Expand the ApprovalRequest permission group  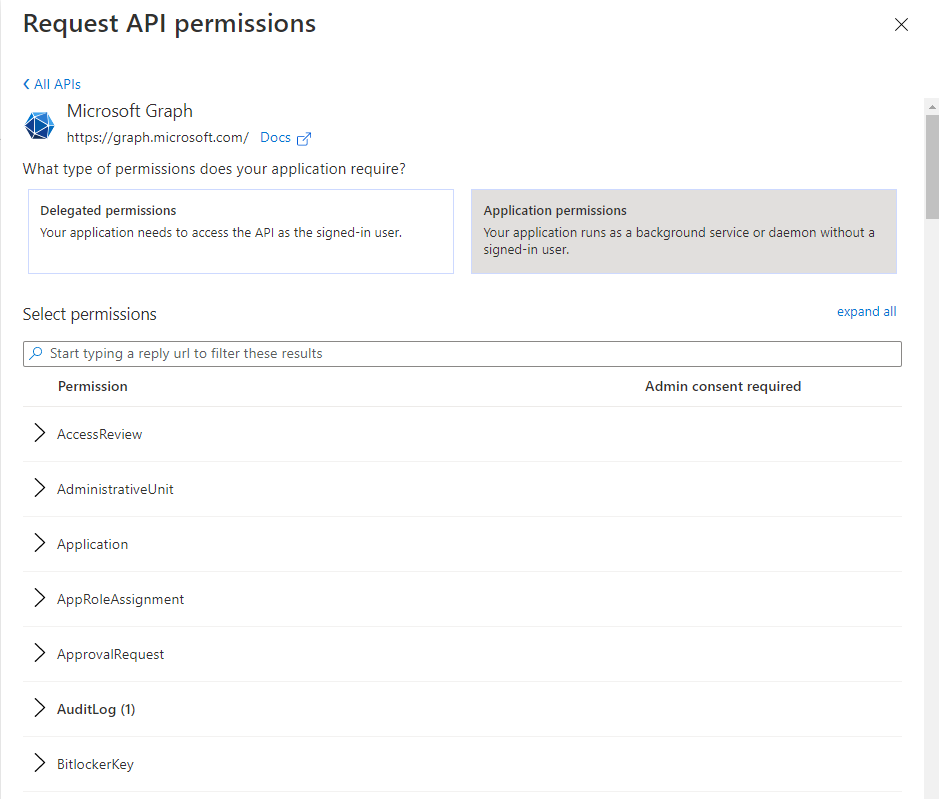coord(40,653)
